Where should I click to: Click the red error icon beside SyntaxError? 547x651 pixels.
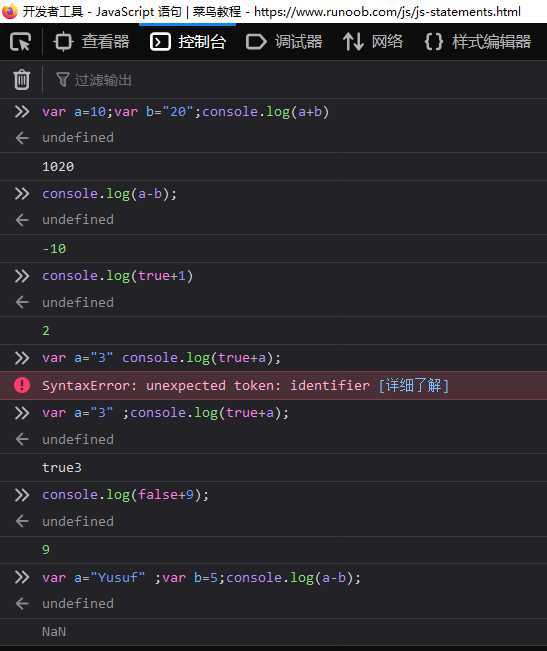point(22,385)
